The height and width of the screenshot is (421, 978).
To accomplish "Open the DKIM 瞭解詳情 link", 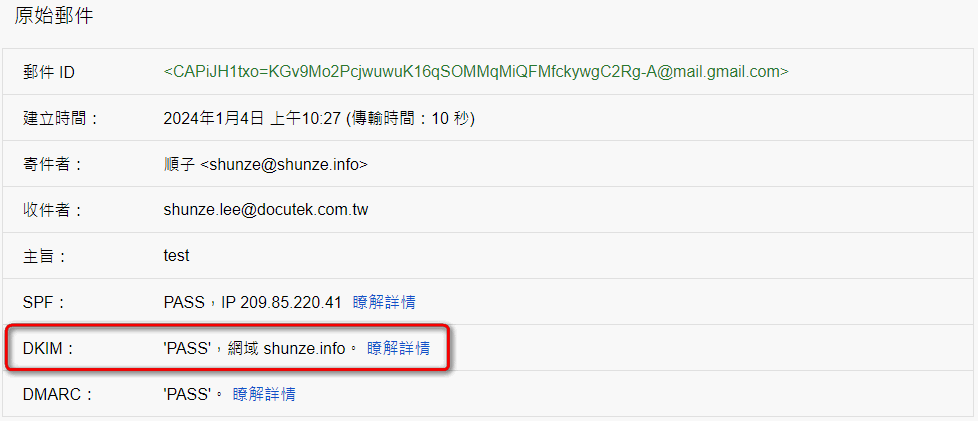I will click(398, 349).
